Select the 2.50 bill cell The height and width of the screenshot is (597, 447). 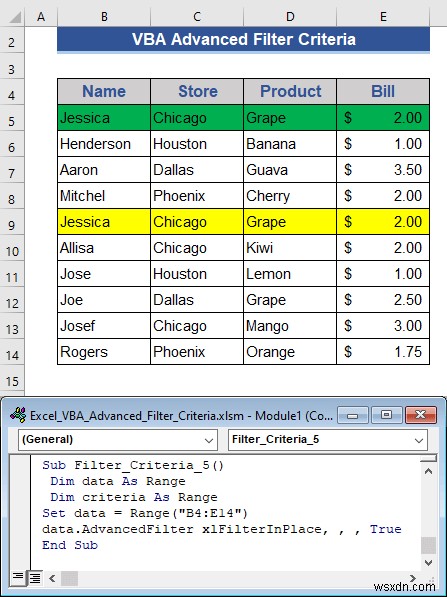click(383, 300)
